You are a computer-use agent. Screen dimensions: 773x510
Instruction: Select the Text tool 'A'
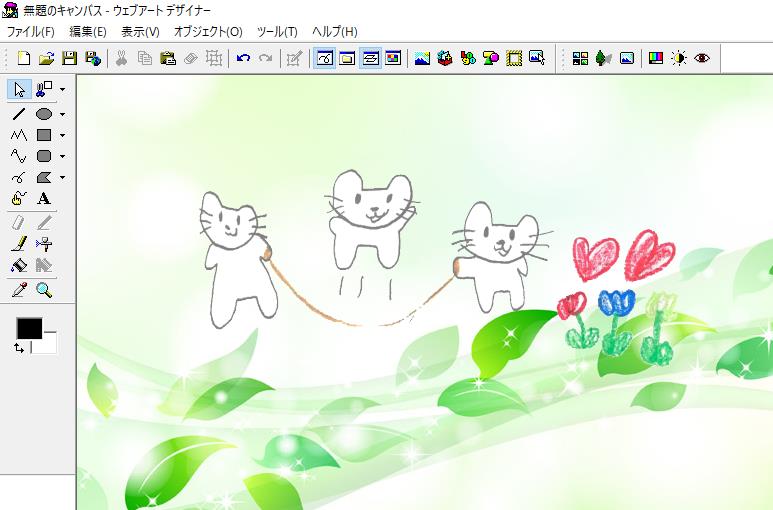tap(44, 199)
